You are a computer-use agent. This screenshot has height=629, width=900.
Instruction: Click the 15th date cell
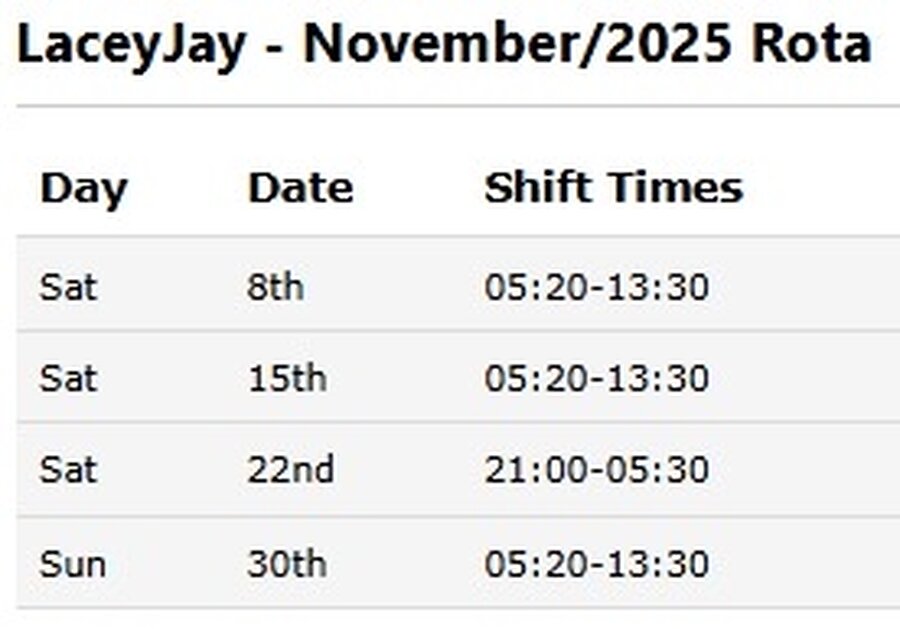pos(286,379)
